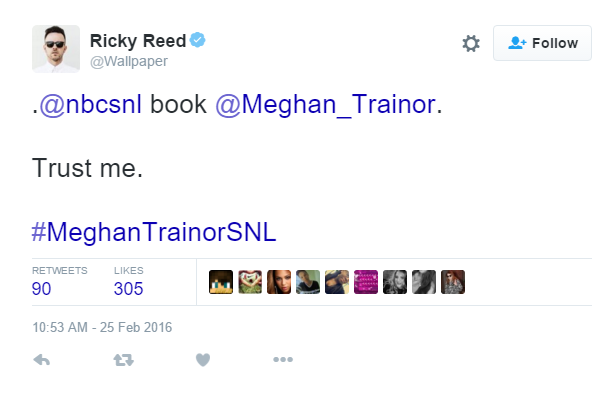Open the @Meghan_Trainor mention

pyautogui.click(x=326, y=104)
